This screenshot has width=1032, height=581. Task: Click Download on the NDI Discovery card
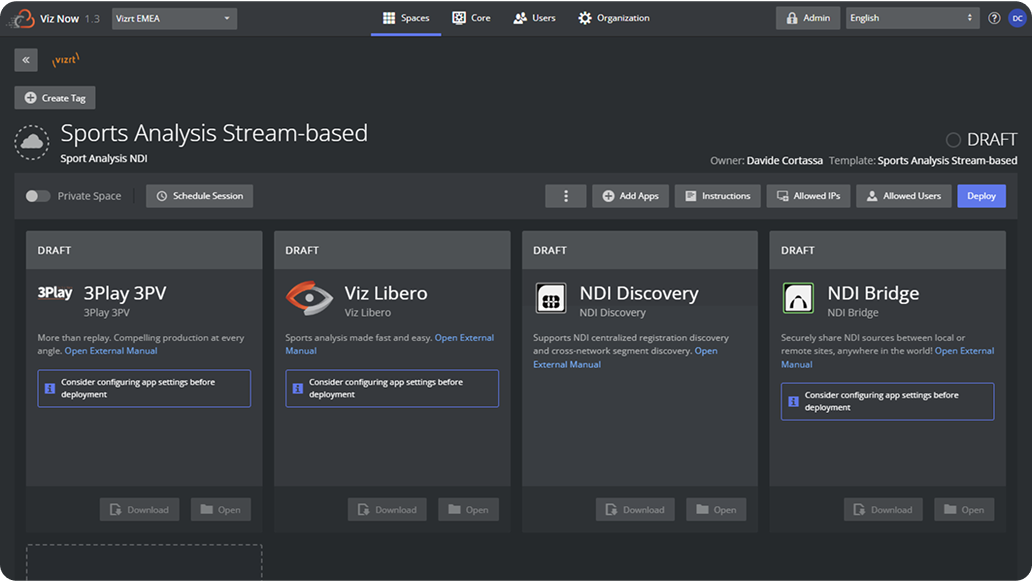(x=635, y=509)
